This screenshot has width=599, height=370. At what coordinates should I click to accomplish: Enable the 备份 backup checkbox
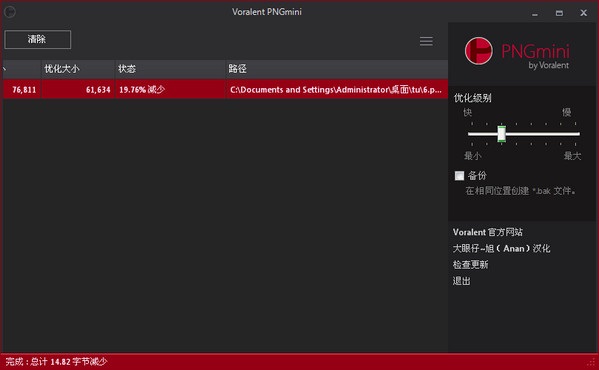pyautogui.click(x=459, y=176)
